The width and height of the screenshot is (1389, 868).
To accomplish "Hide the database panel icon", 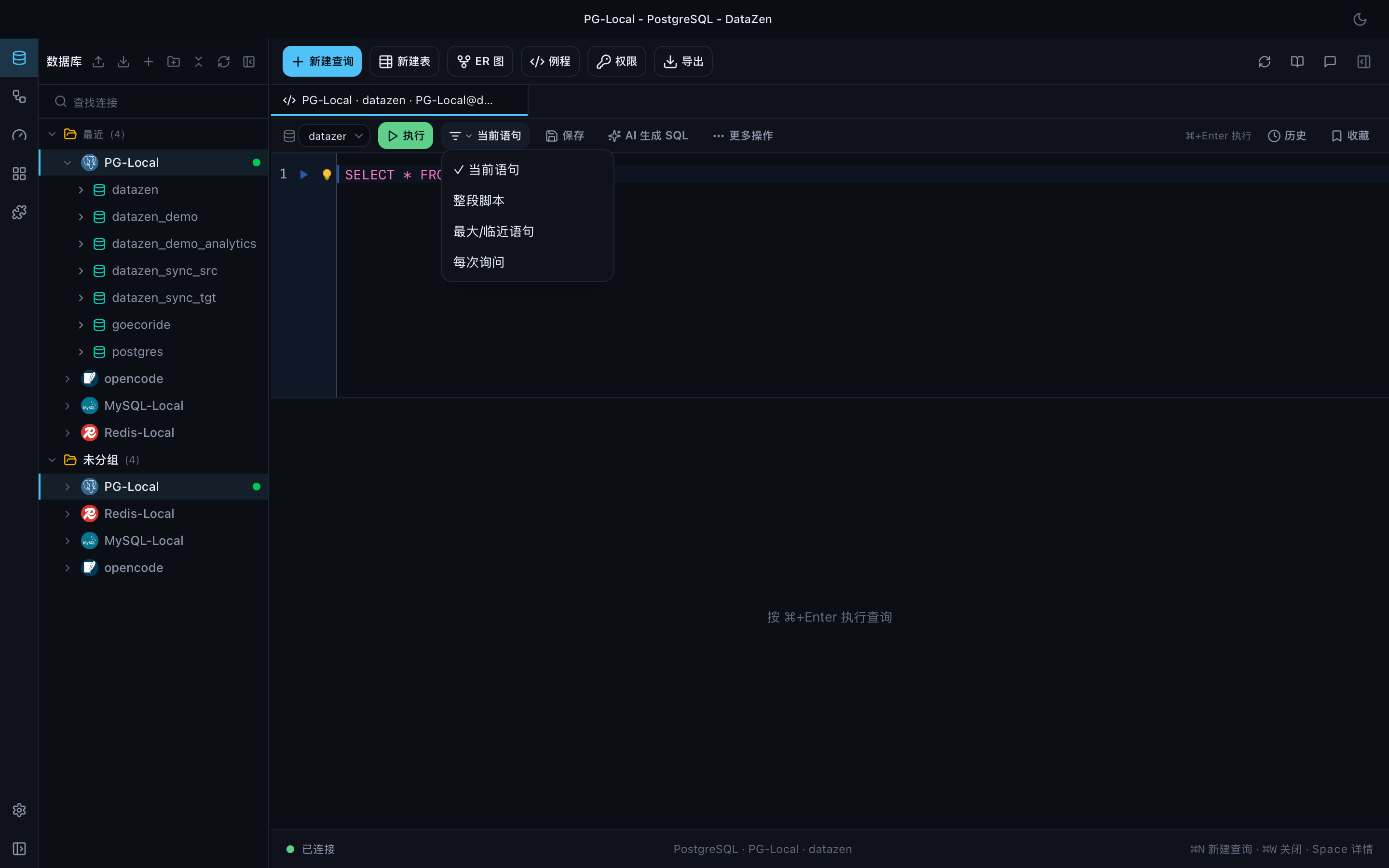I will click(x=248, y=61).
